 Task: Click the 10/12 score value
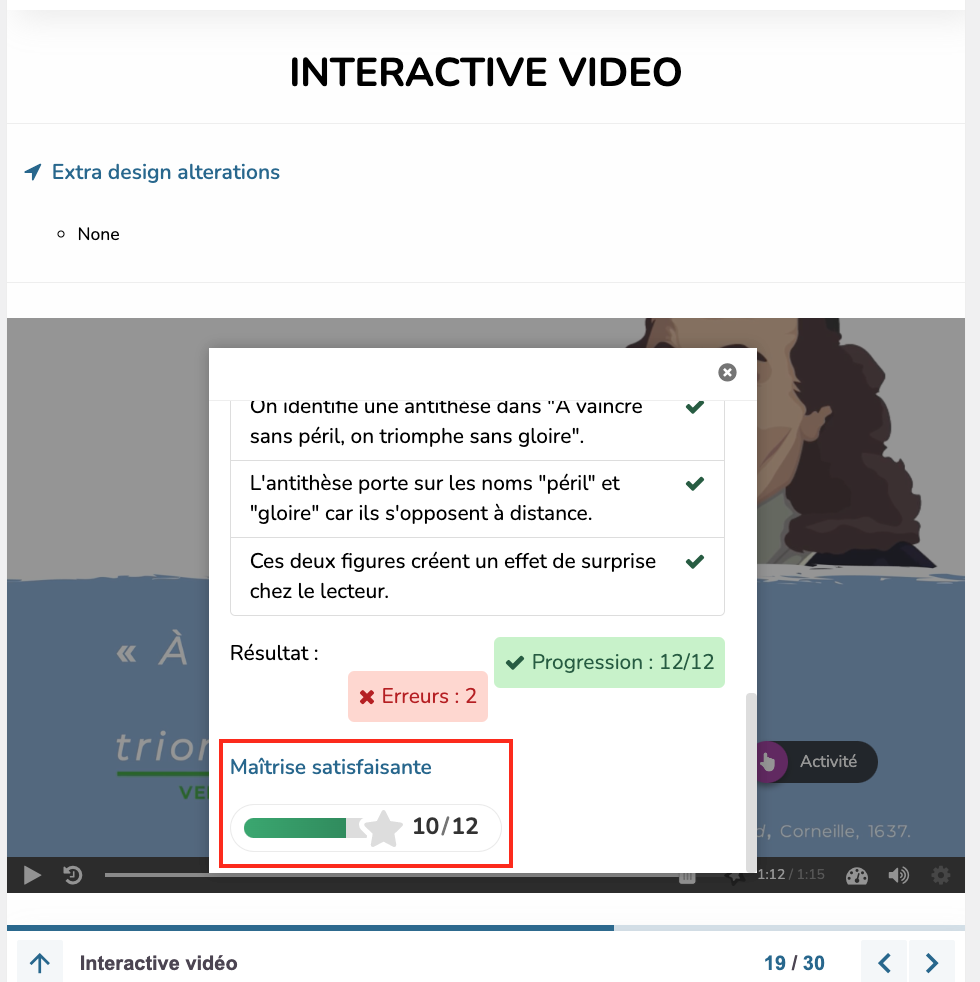[445, 827]
